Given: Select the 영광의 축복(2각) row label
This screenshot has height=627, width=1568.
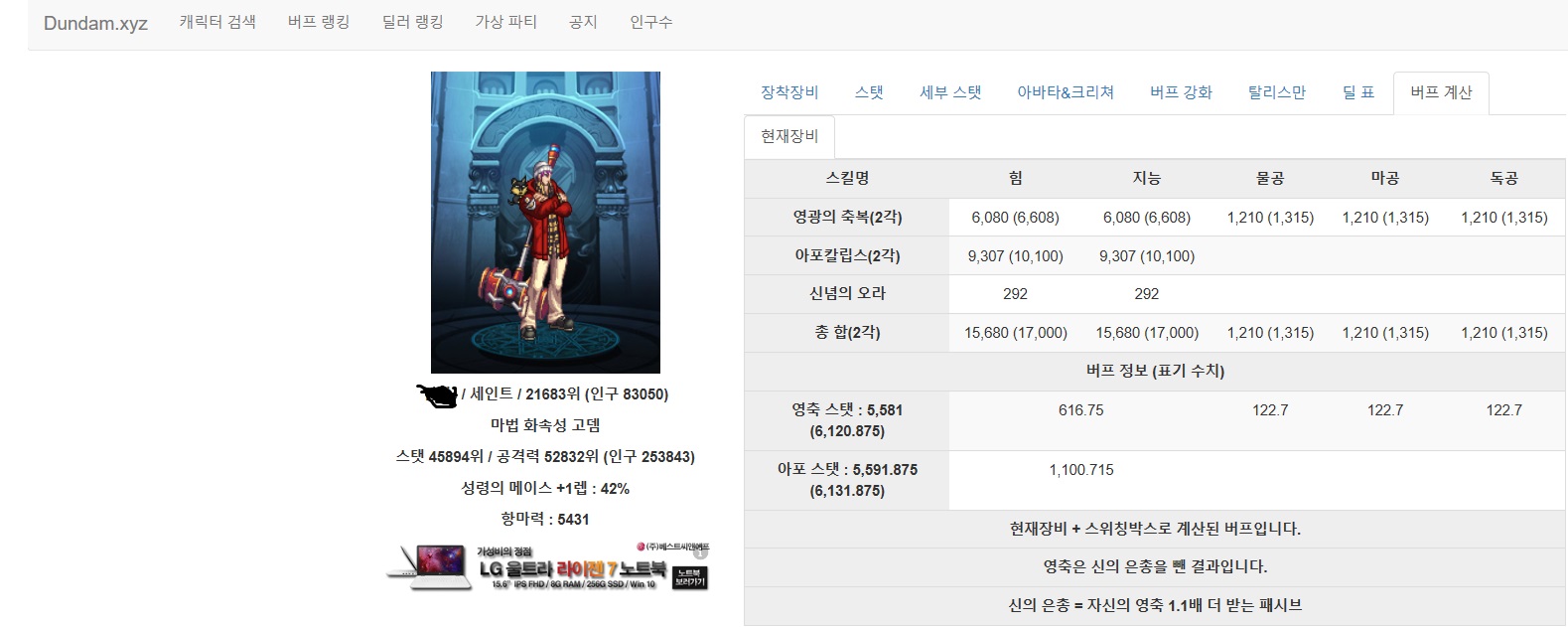Looking at the screenshot, I should 847,217.
